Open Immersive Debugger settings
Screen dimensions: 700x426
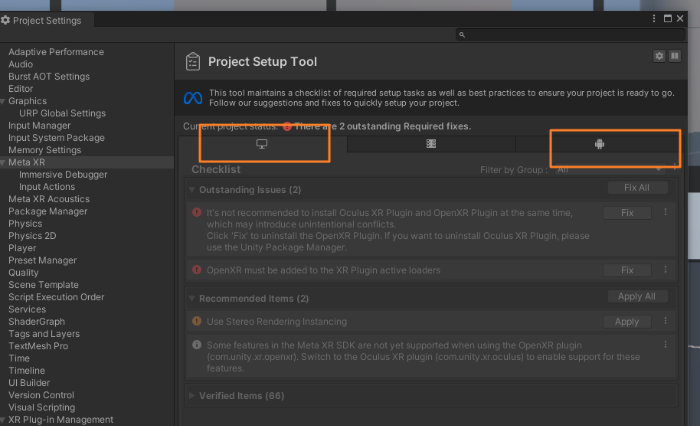click(x=63, y=175)
